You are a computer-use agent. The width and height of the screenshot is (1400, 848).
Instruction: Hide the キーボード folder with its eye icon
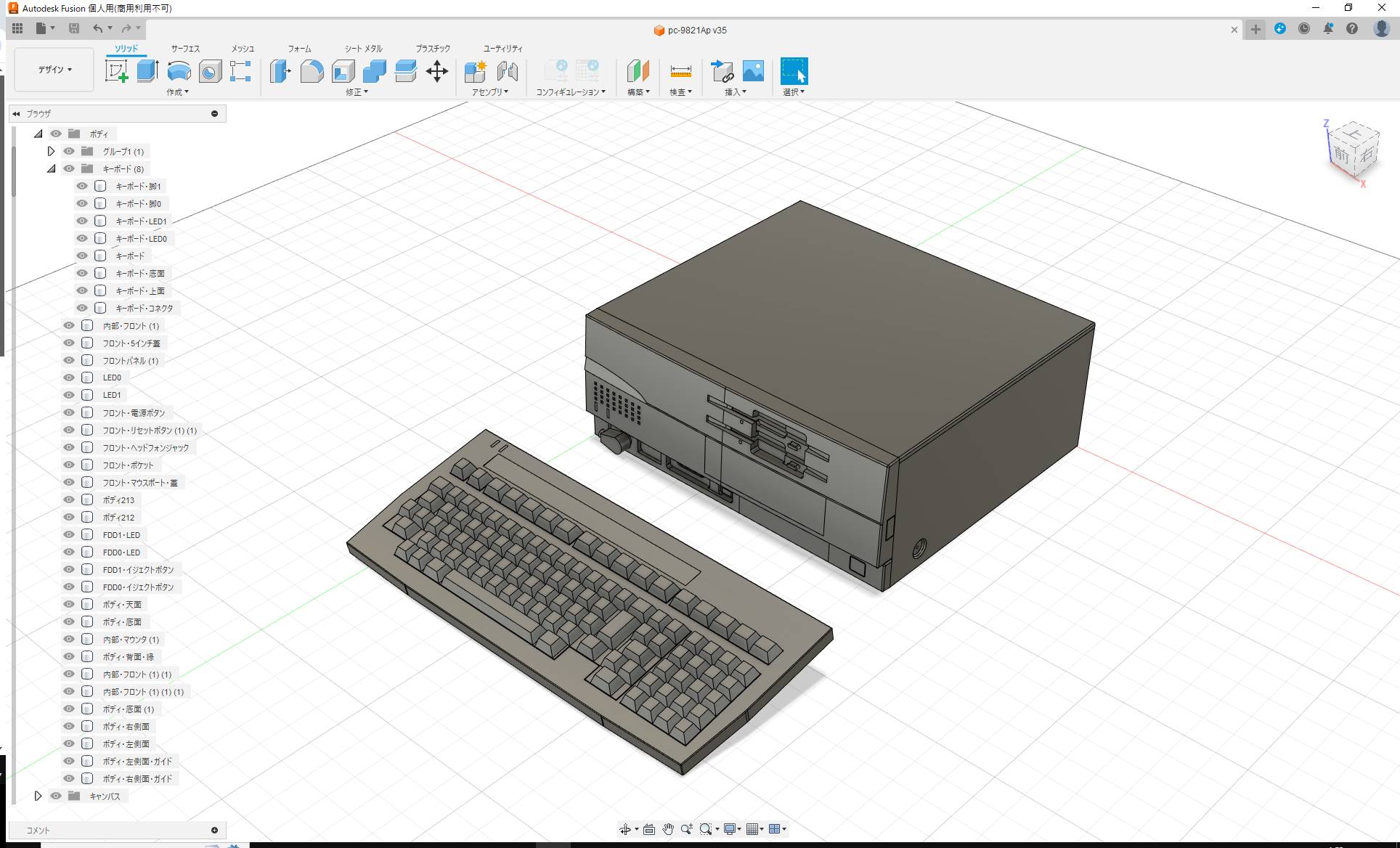coord(68,168)
